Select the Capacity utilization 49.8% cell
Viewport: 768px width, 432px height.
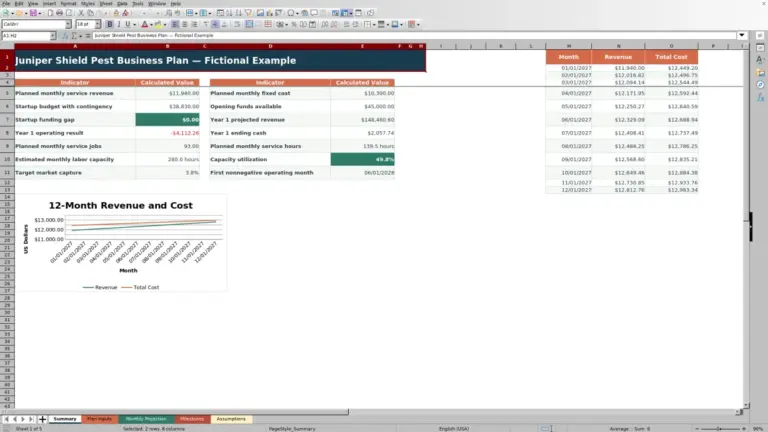pos(362,159)
